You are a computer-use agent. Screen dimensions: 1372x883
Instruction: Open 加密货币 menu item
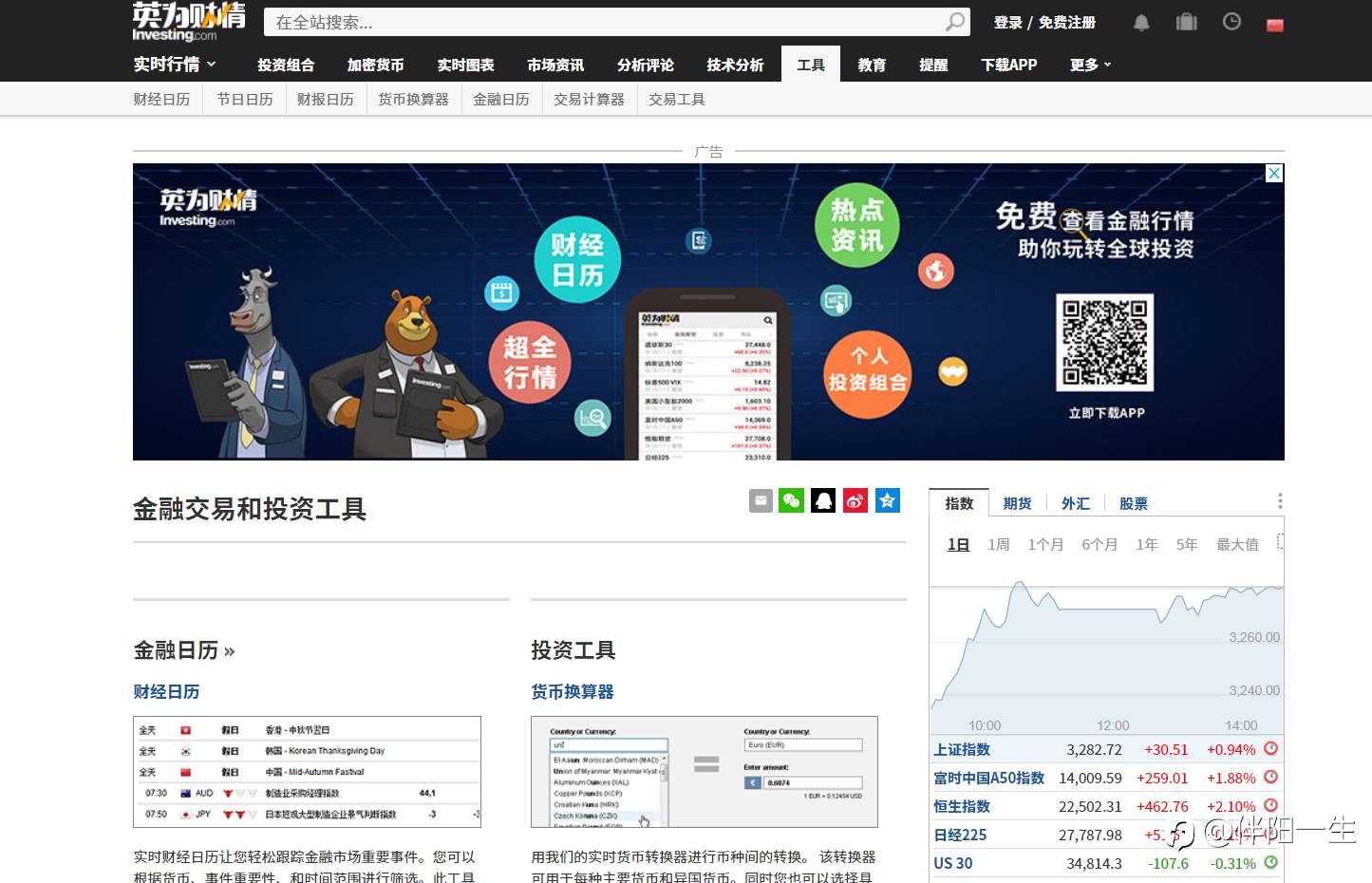(375, 65)
